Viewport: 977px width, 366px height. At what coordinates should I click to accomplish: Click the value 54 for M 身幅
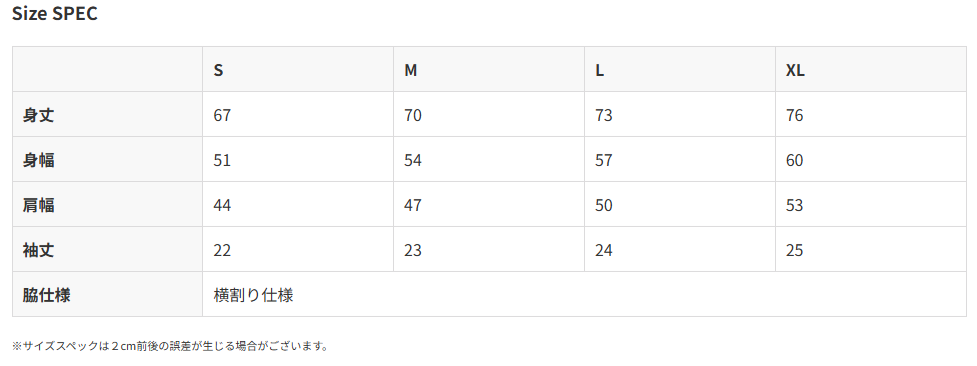click(x=412, y=160)
